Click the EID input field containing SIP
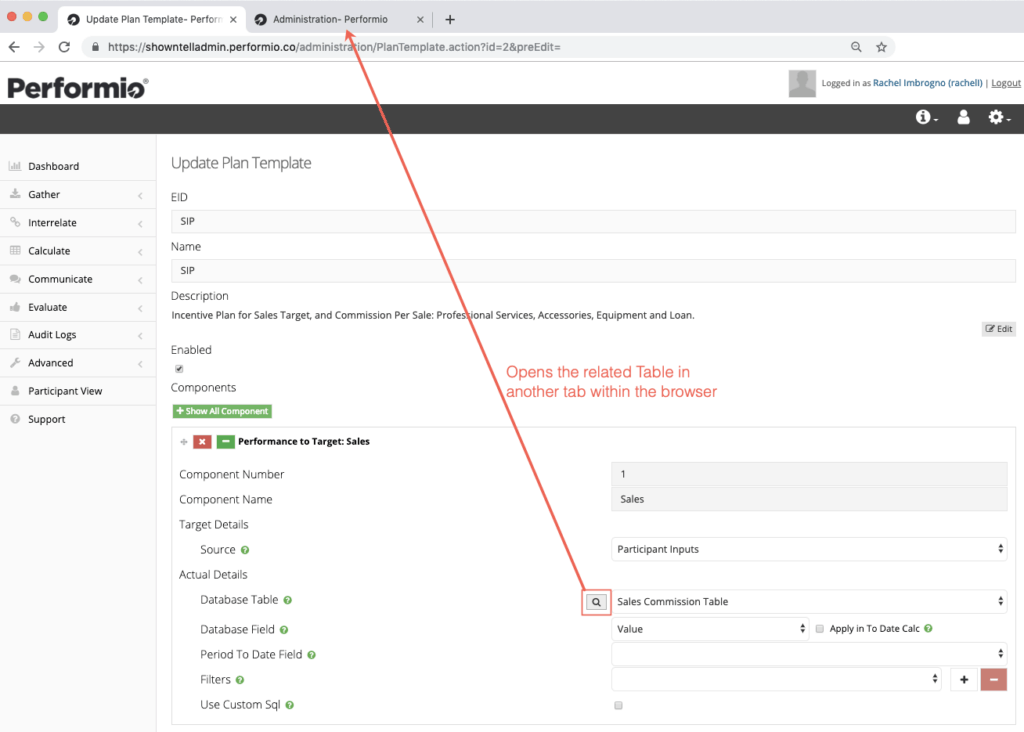This screenshot has height=732, width=1024. pos(593,221)
